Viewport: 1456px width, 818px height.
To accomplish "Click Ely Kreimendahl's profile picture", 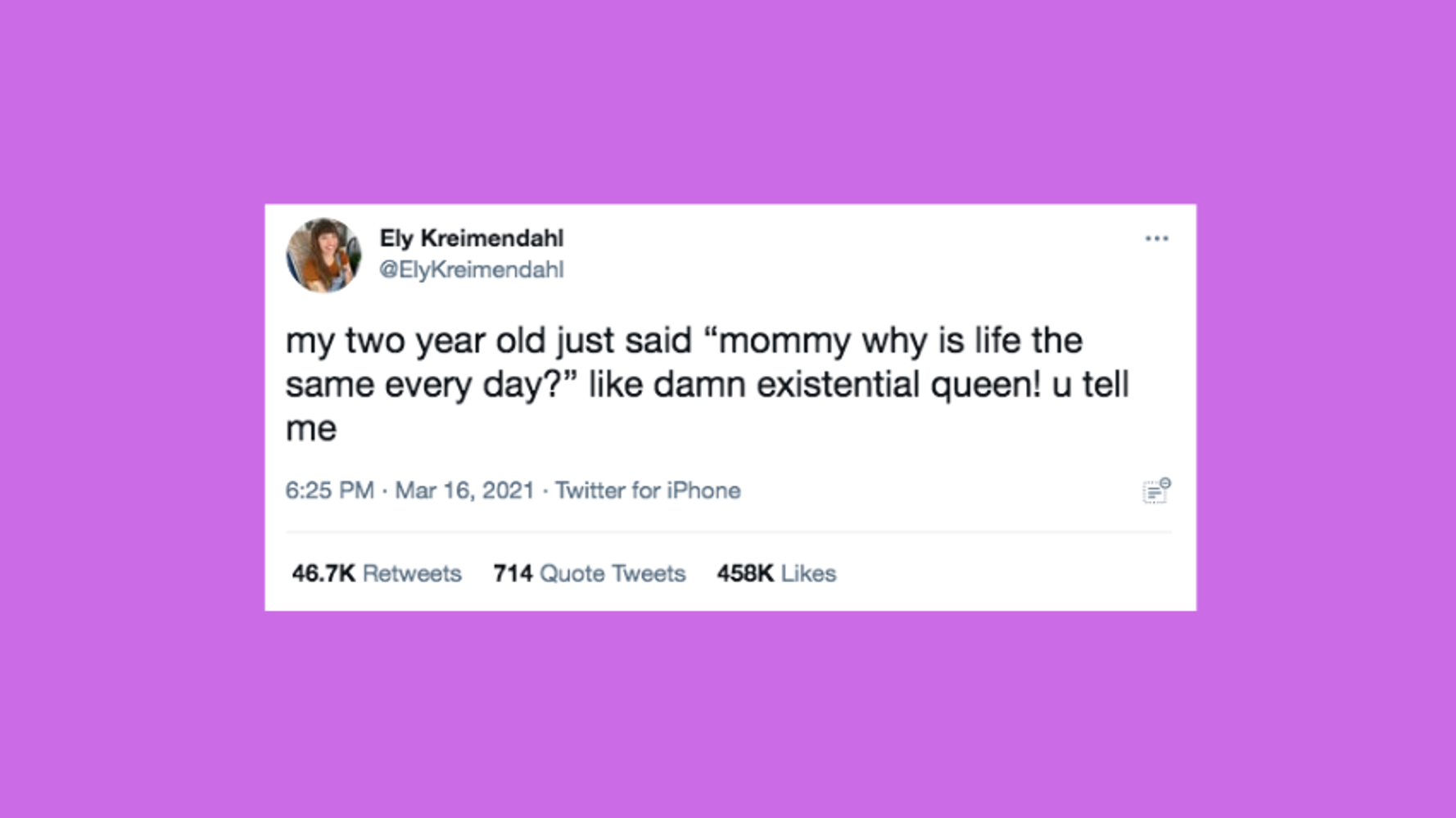I will [323, 255].
